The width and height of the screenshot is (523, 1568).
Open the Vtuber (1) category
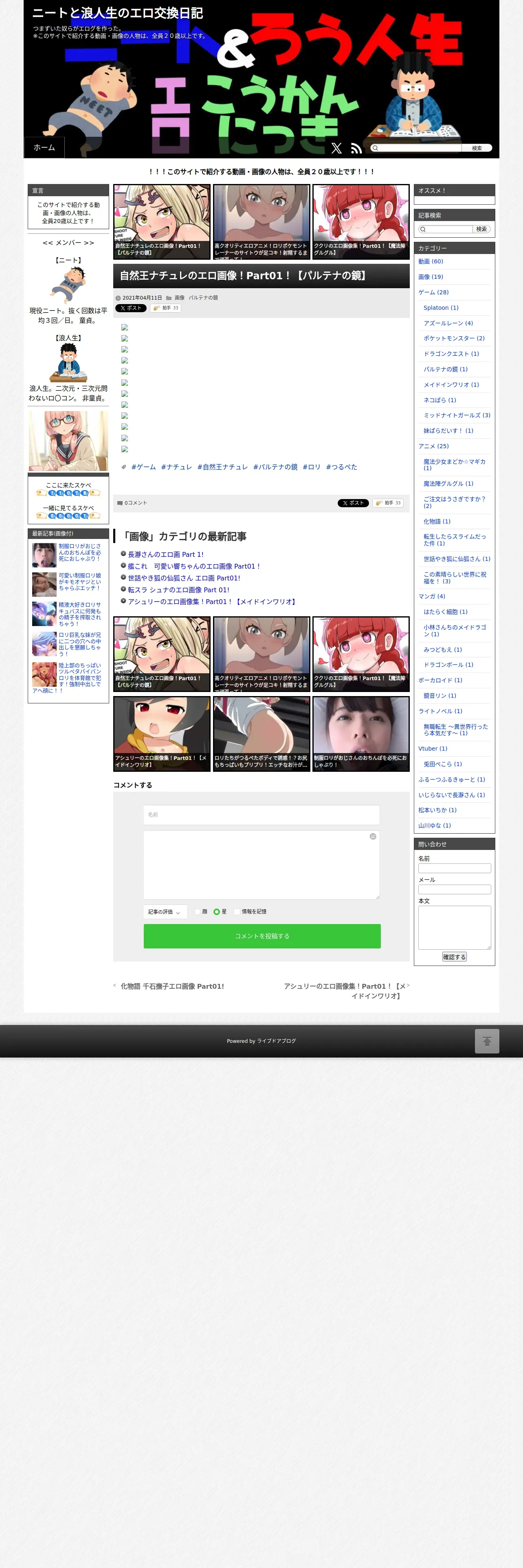[433, 749]
